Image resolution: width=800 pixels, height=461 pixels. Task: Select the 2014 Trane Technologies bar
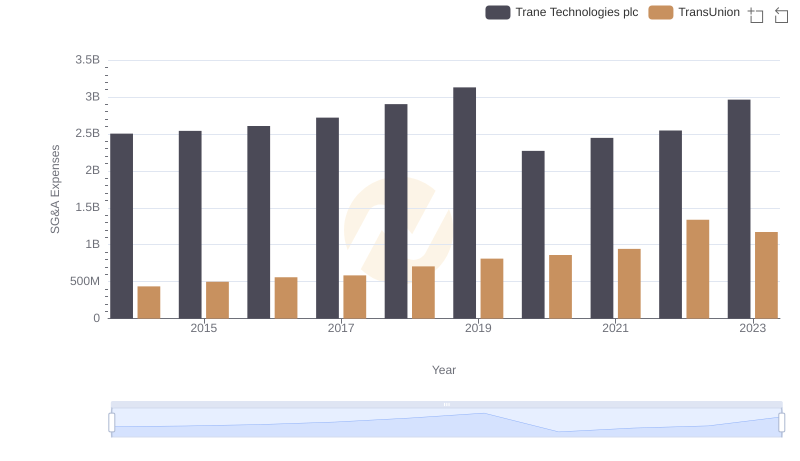tap(121, 226)
